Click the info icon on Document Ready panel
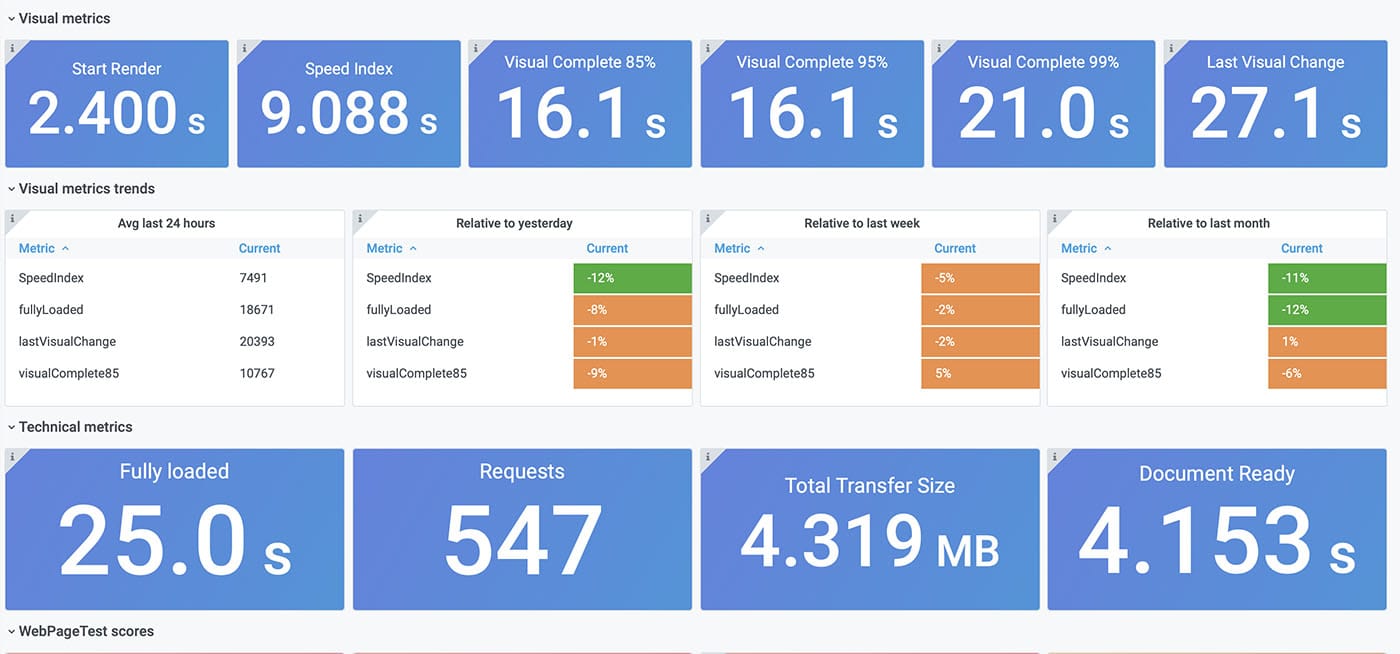Screen dimensions: 1400x654 click(1055, 456)
